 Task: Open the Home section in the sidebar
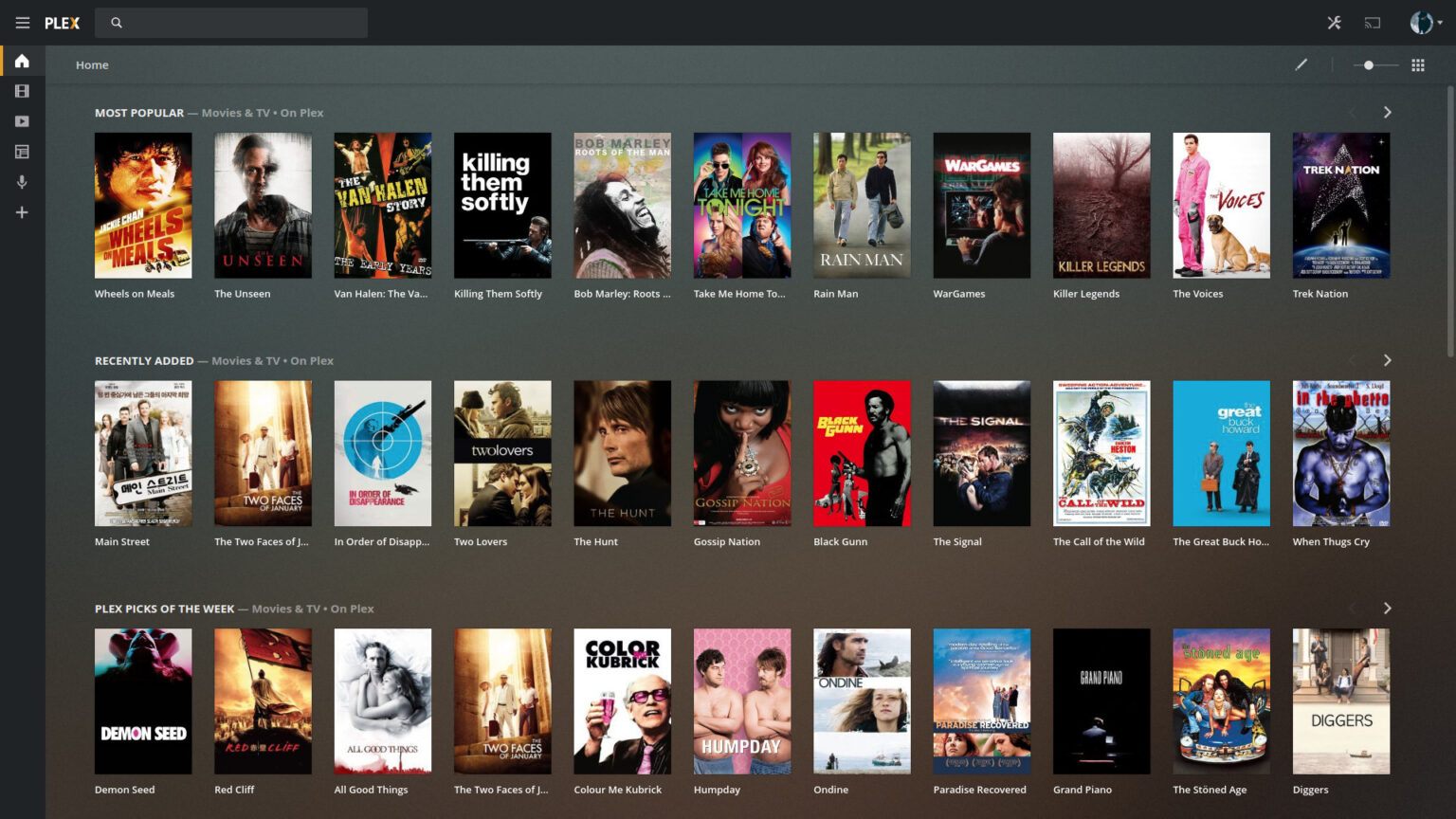pos(21,60)
